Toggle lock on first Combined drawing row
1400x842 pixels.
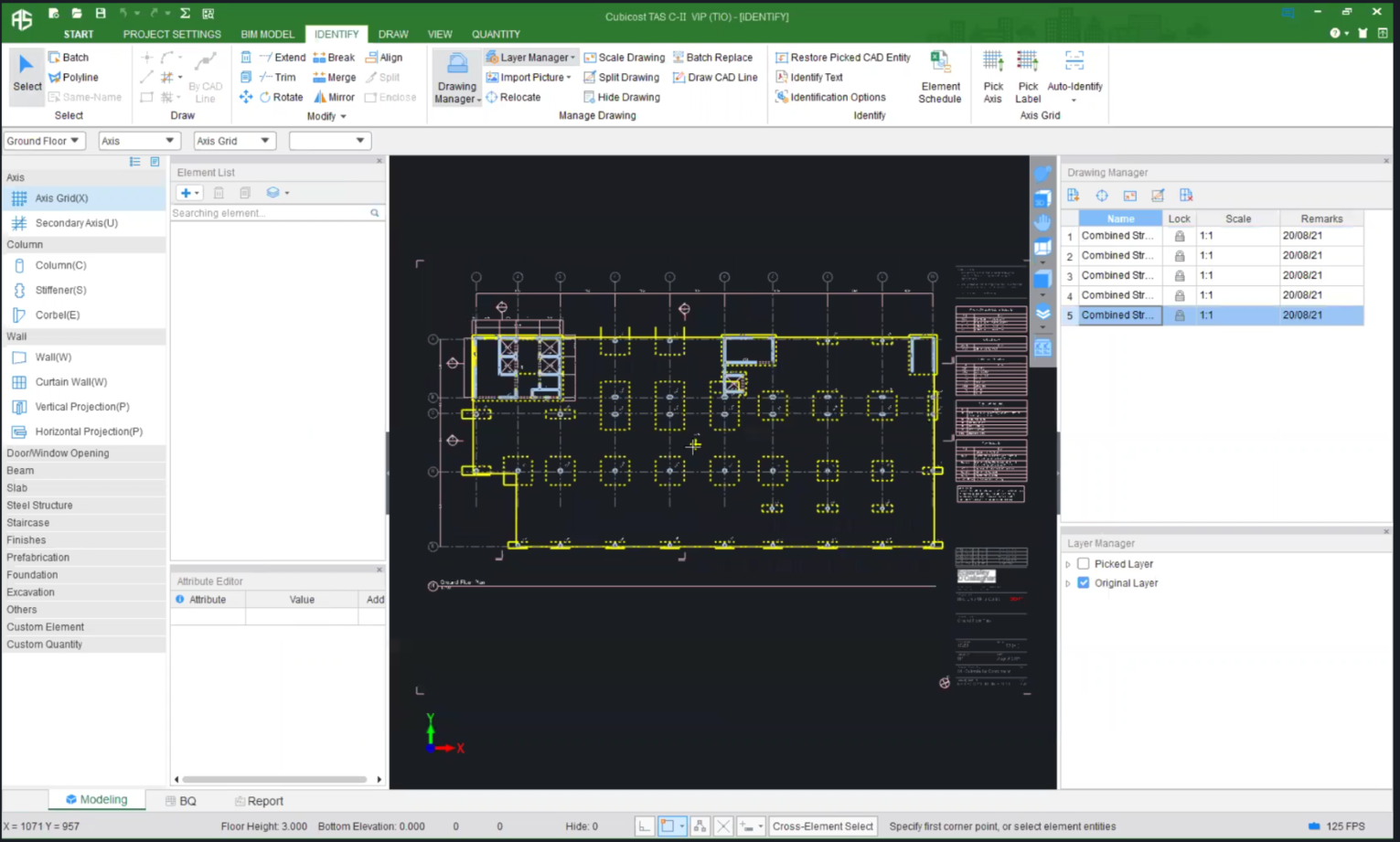click(x=1180, y=236)
